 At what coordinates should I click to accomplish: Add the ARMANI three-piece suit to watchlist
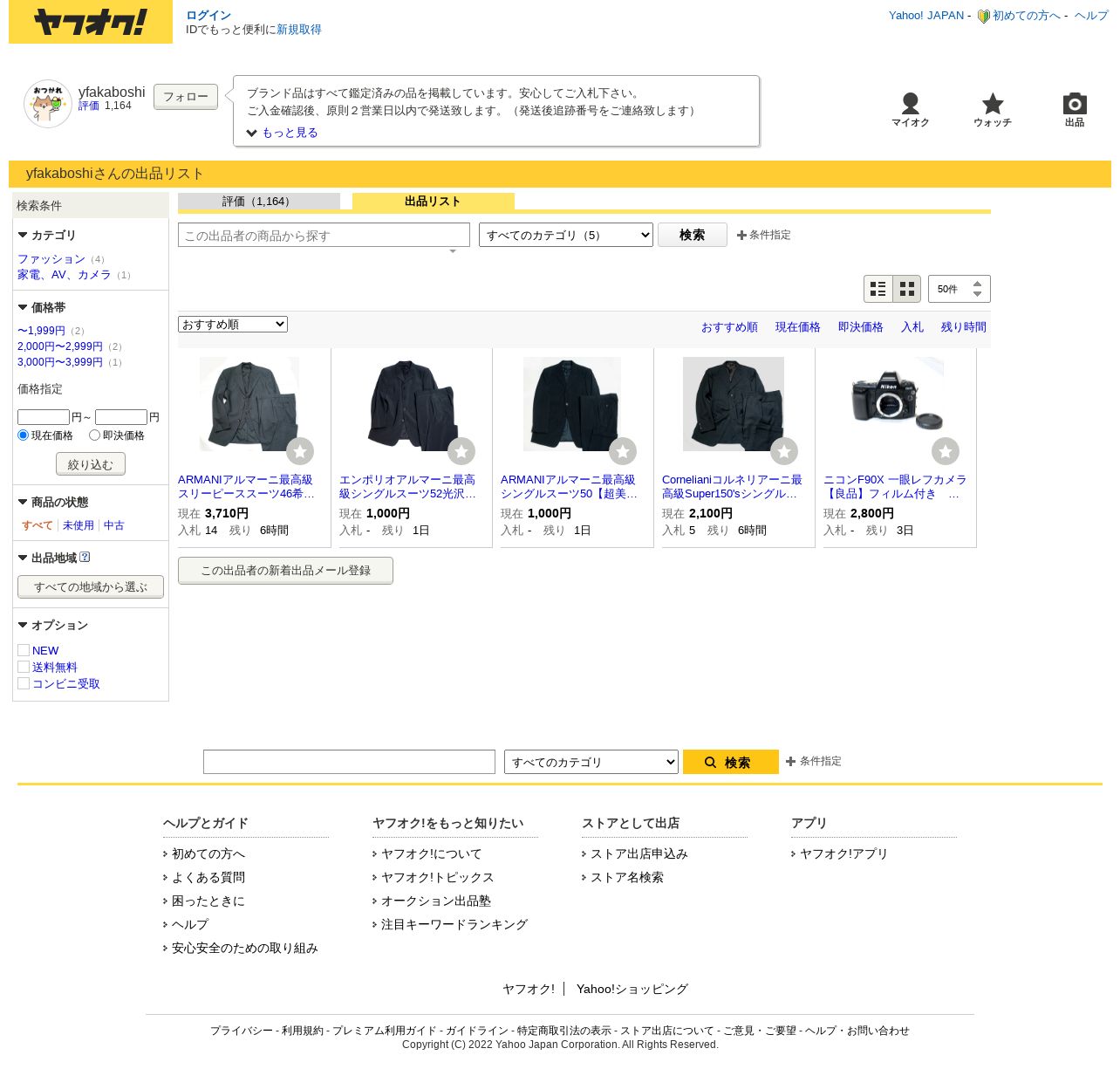300,451
